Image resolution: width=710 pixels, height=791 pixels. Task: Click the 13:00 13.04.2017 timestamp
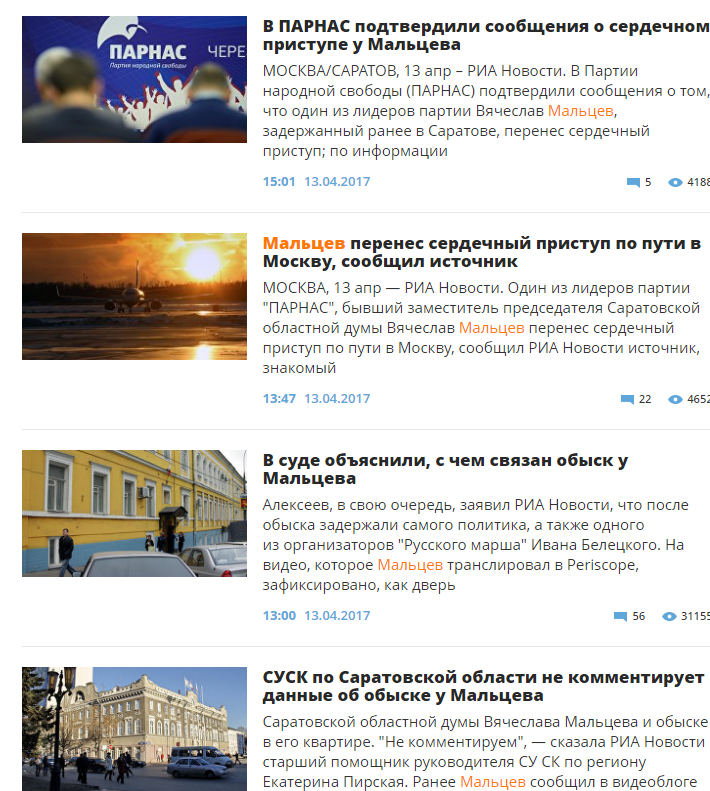point(316,615)
